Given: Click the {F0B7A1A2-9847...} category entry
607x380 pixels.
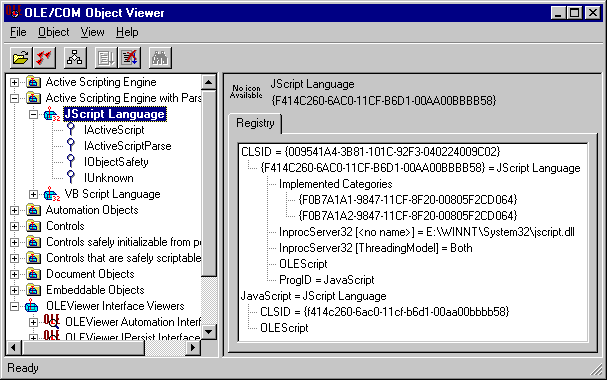Looking at the screenshot, I should pyautogui.click(x=408, y=216).
